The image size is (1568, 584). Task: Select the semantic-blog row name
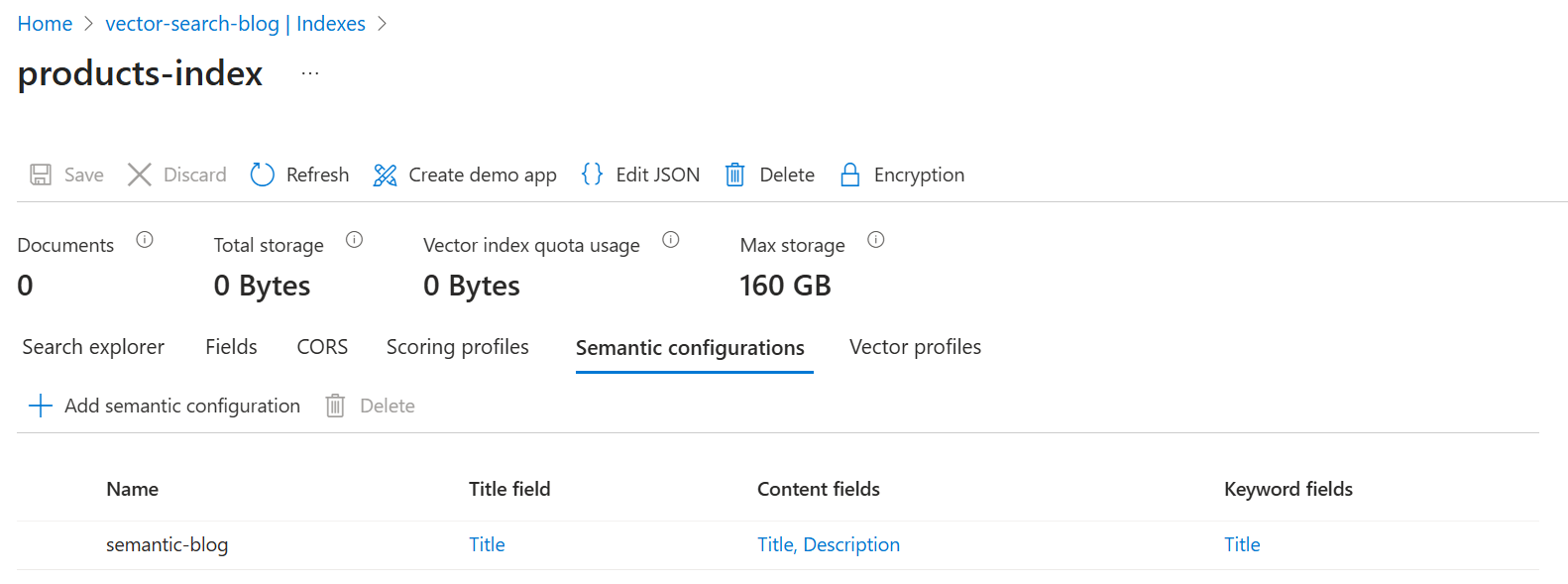point(167,544)
